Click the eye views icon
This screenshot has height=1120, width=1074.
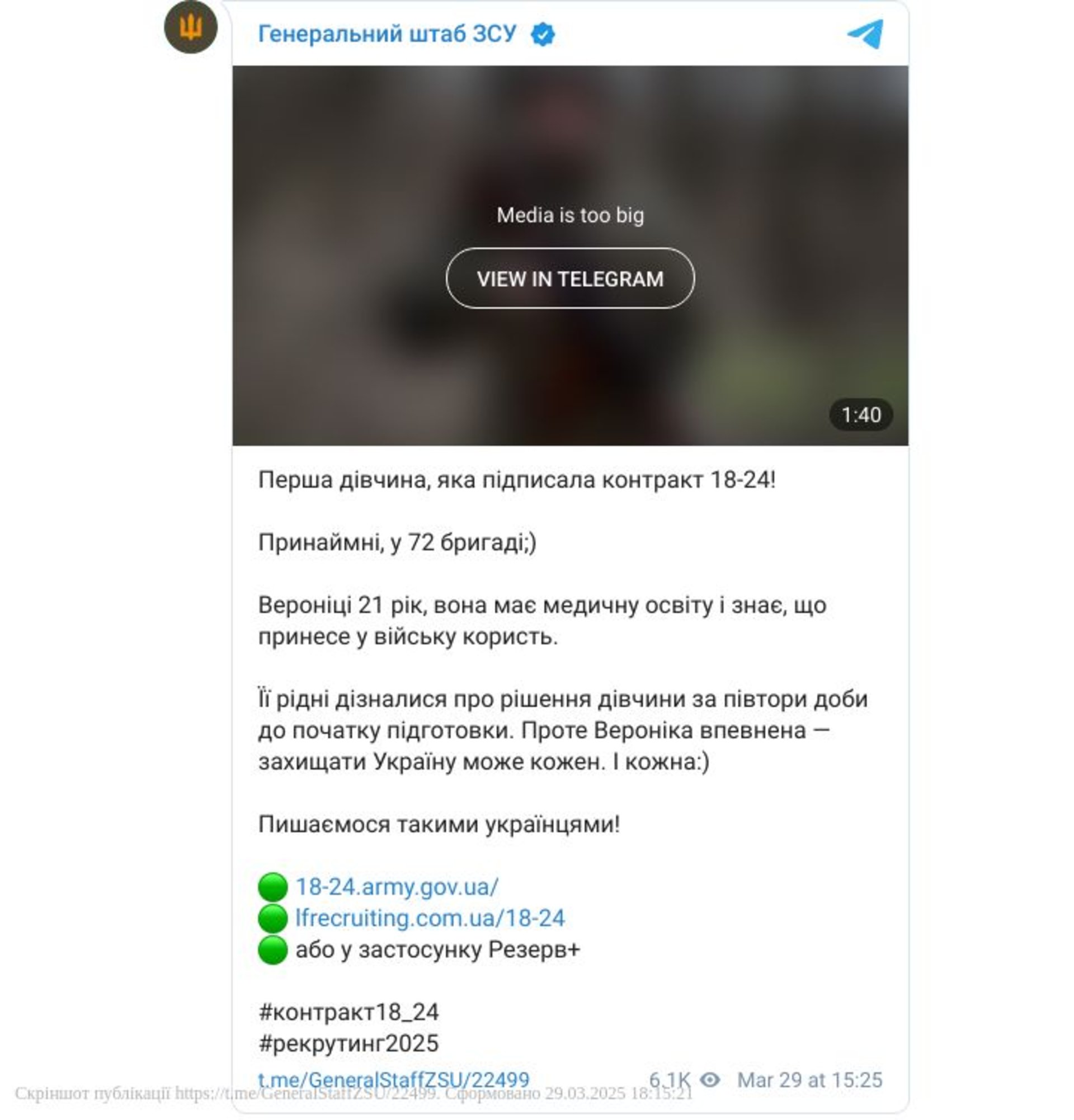point(710,1079)
